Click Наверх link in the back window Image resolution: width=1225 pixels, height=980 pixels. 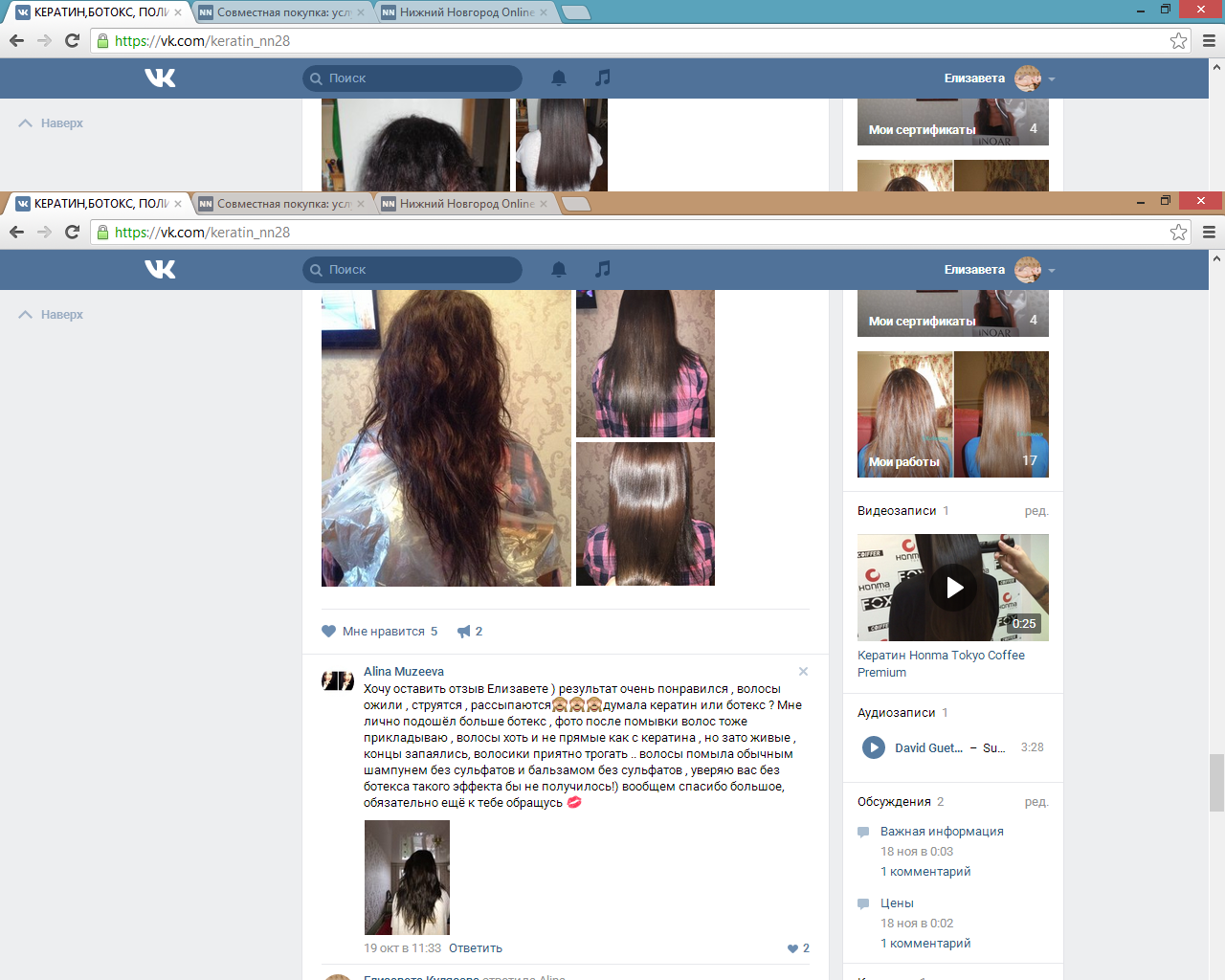pos(52,123)
